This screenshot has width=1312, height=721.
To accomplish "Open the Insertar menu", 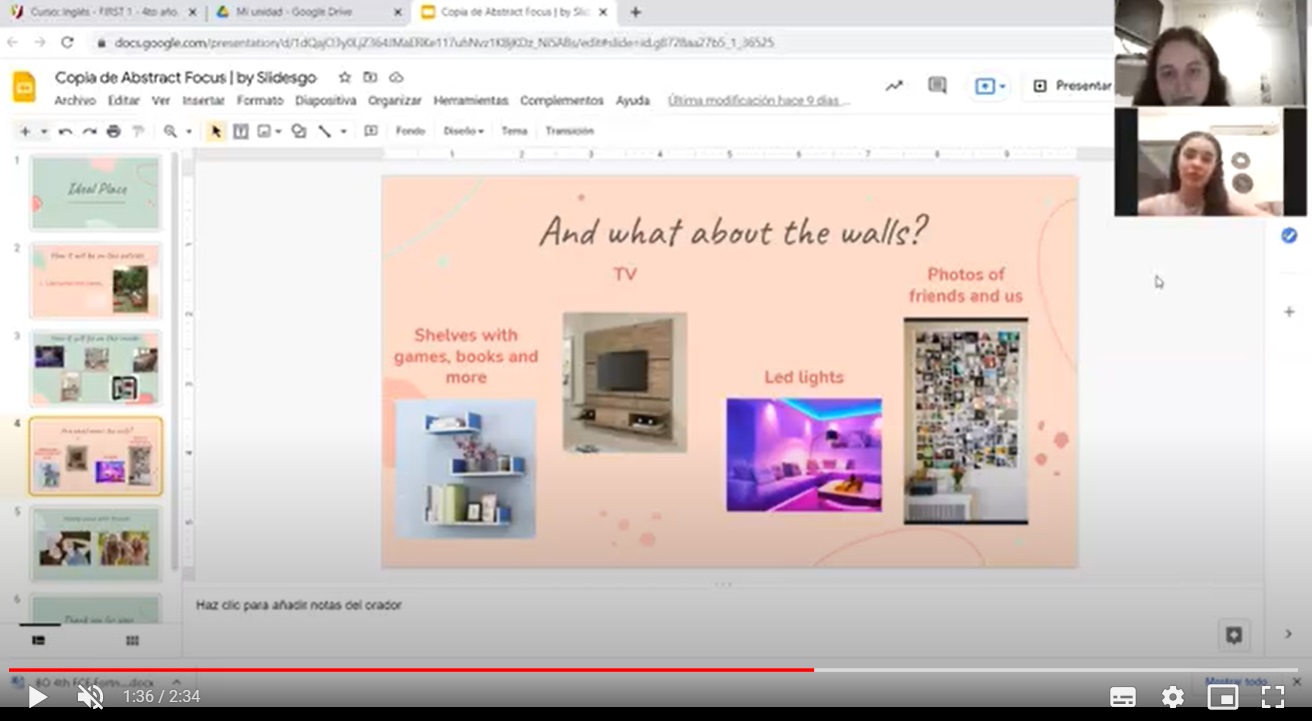I will point(203,101).
